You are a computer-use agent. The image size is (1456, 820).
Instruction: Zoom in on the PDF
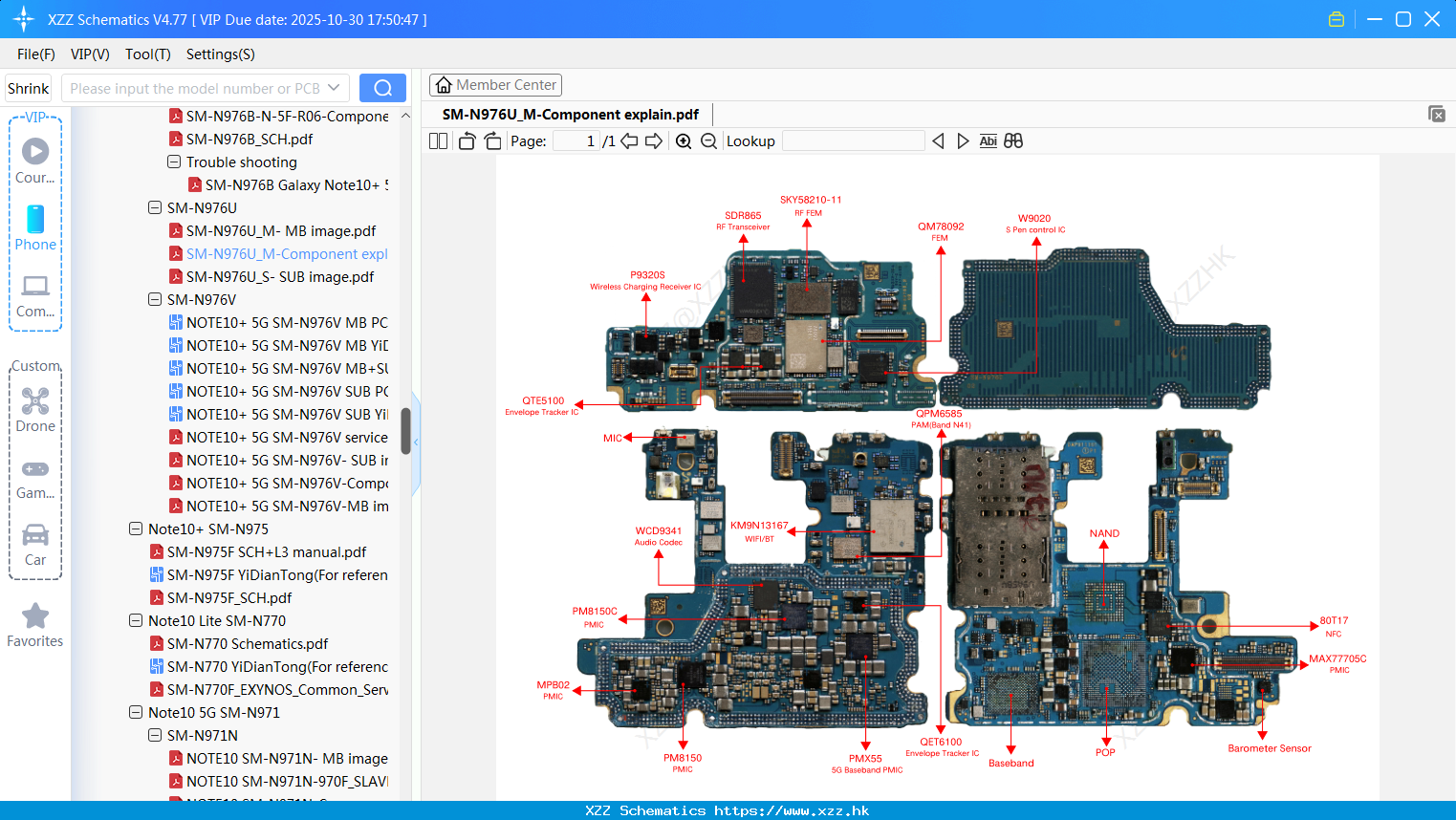click(684, 141)
